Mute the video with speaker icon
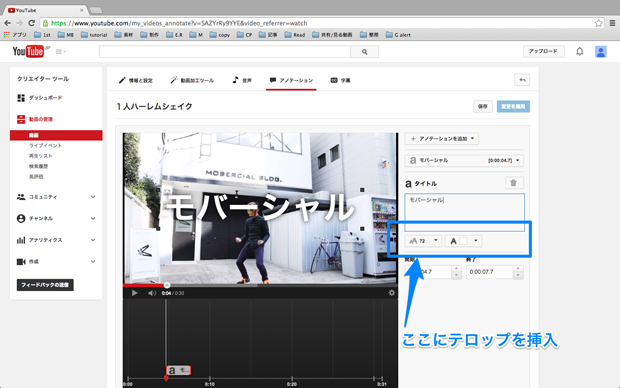Screen dimensions: 620x388 [151, 293]
